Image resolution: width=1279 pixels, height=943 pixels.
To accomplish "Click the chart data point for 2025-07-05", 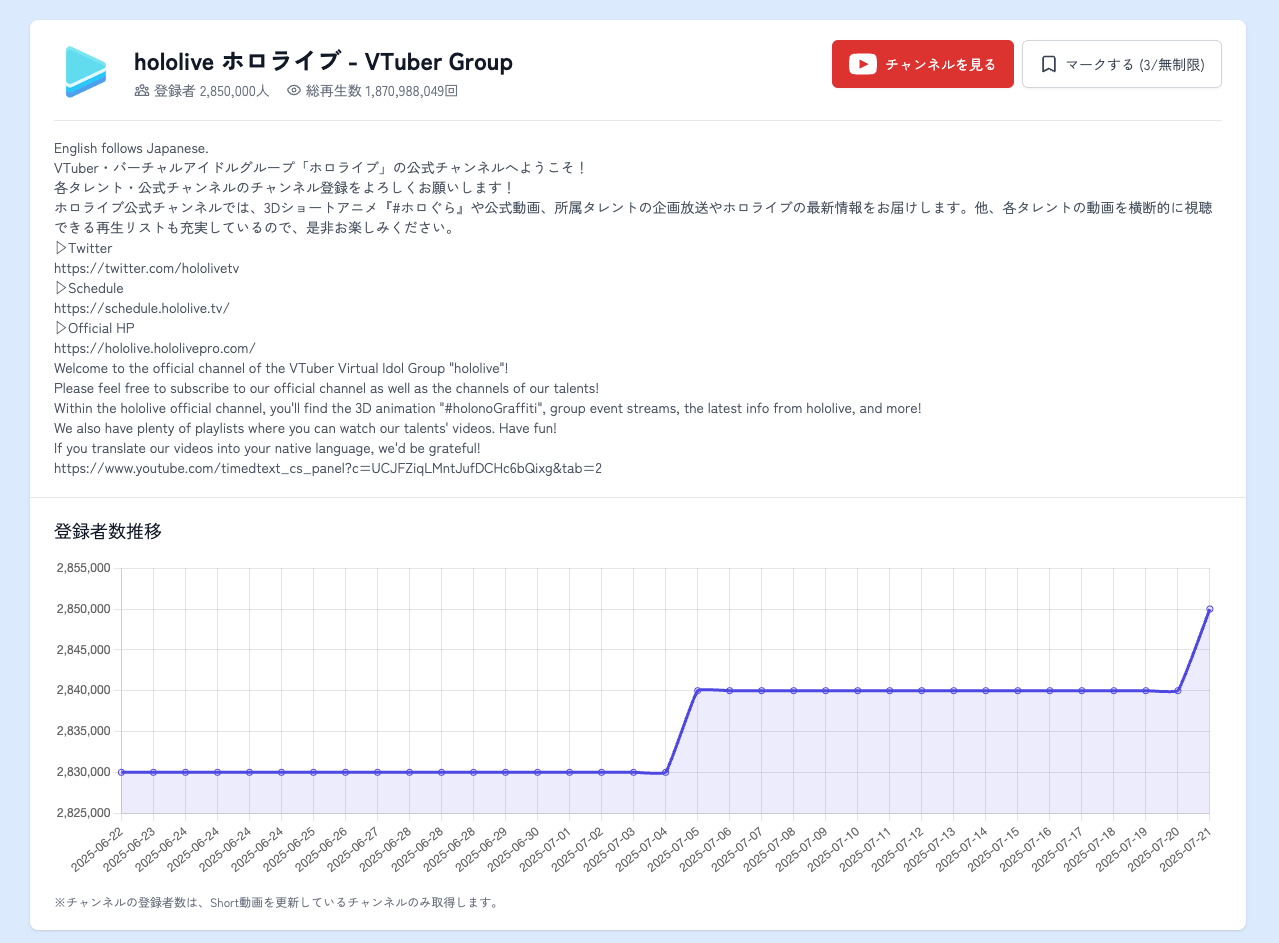I will (698, 690).
